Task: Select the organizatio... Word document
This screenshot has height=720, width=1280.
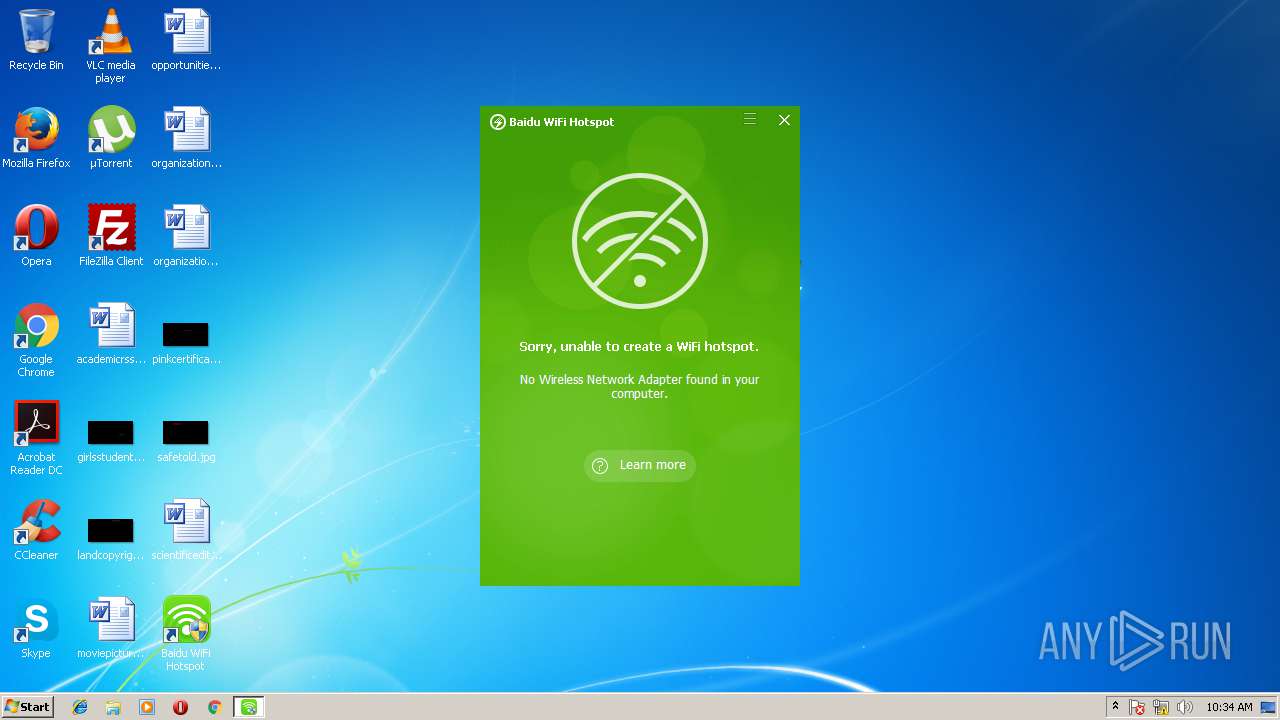Action: pos(186,236)
